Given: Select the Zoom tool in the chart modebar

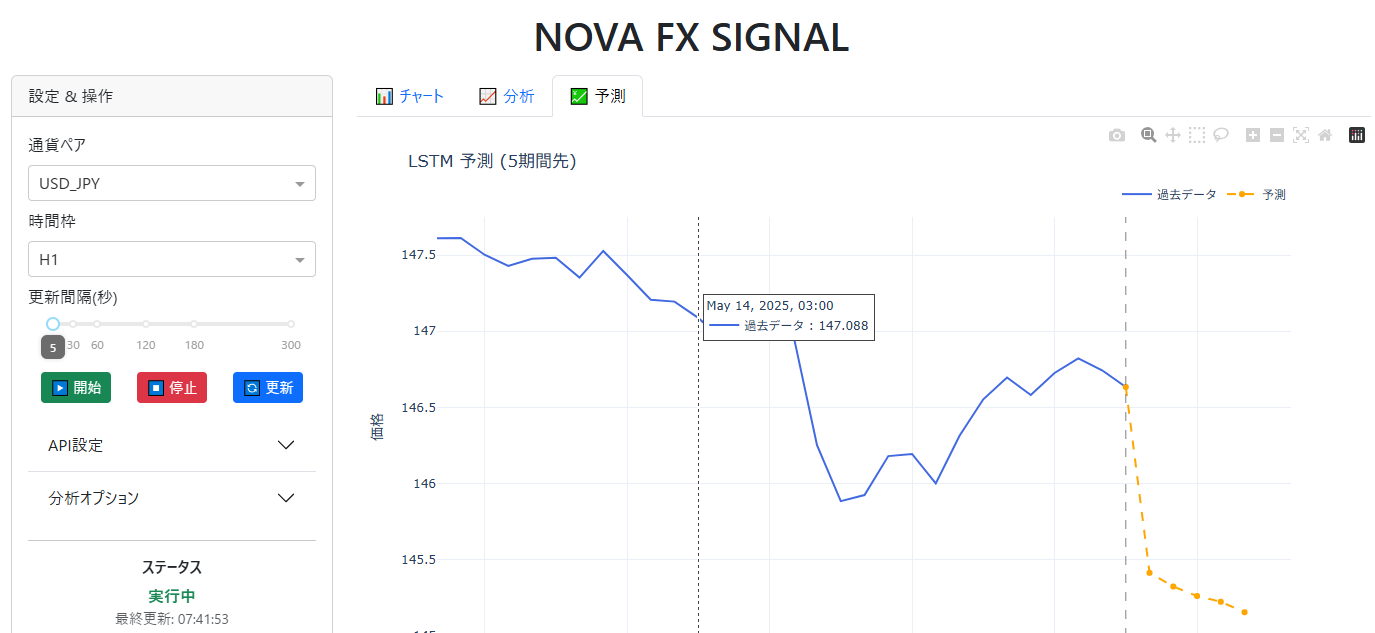Looking at the screenshot, I should 1149,135.
